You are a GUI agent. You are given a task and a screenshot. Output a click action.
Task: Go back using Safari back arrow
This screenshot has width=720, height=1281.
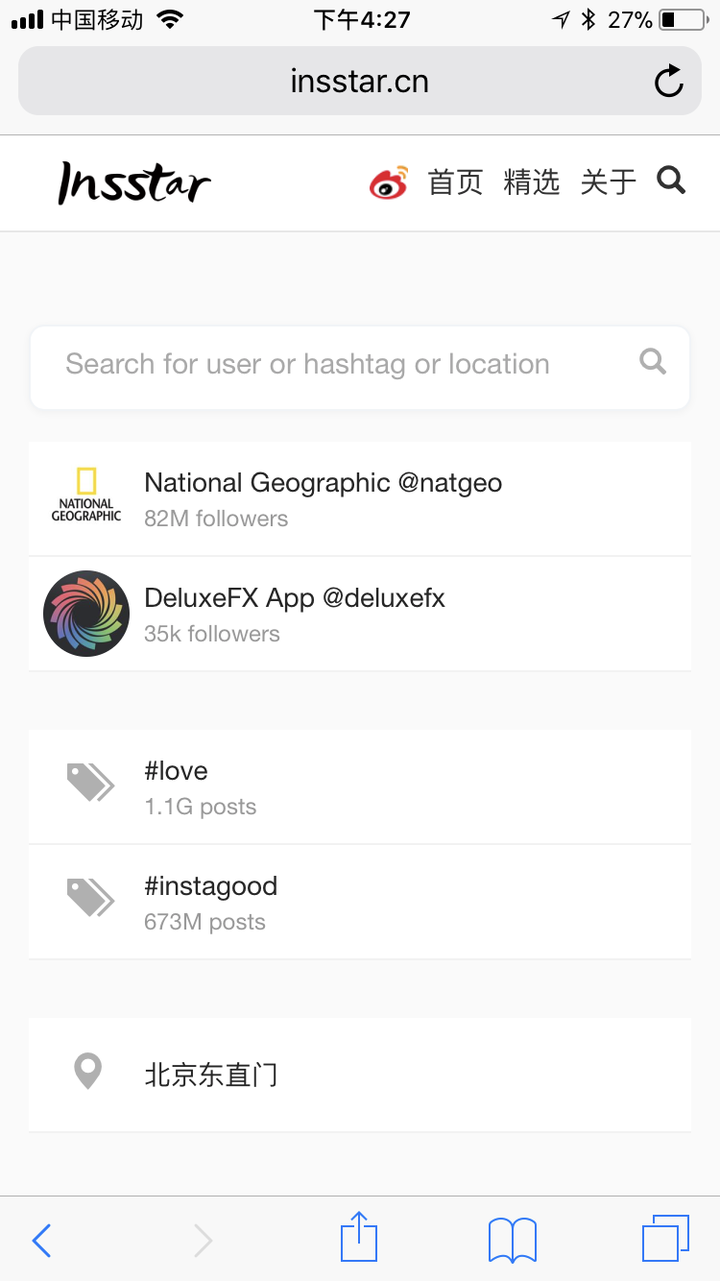[x=42, y=1240]
